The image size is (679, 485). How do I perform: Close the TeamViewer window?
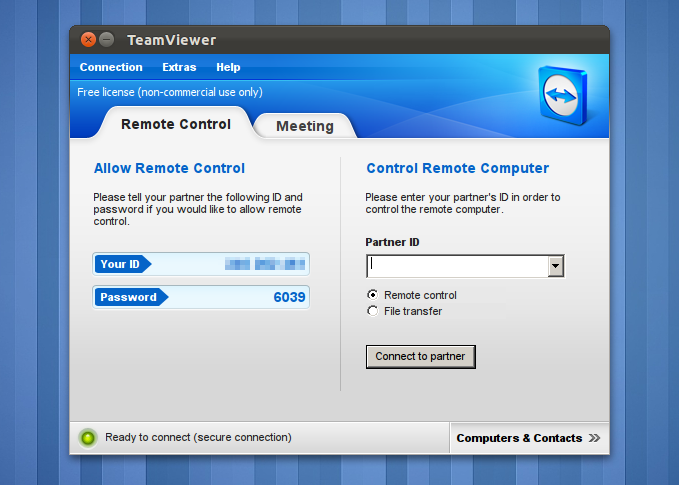88,40
